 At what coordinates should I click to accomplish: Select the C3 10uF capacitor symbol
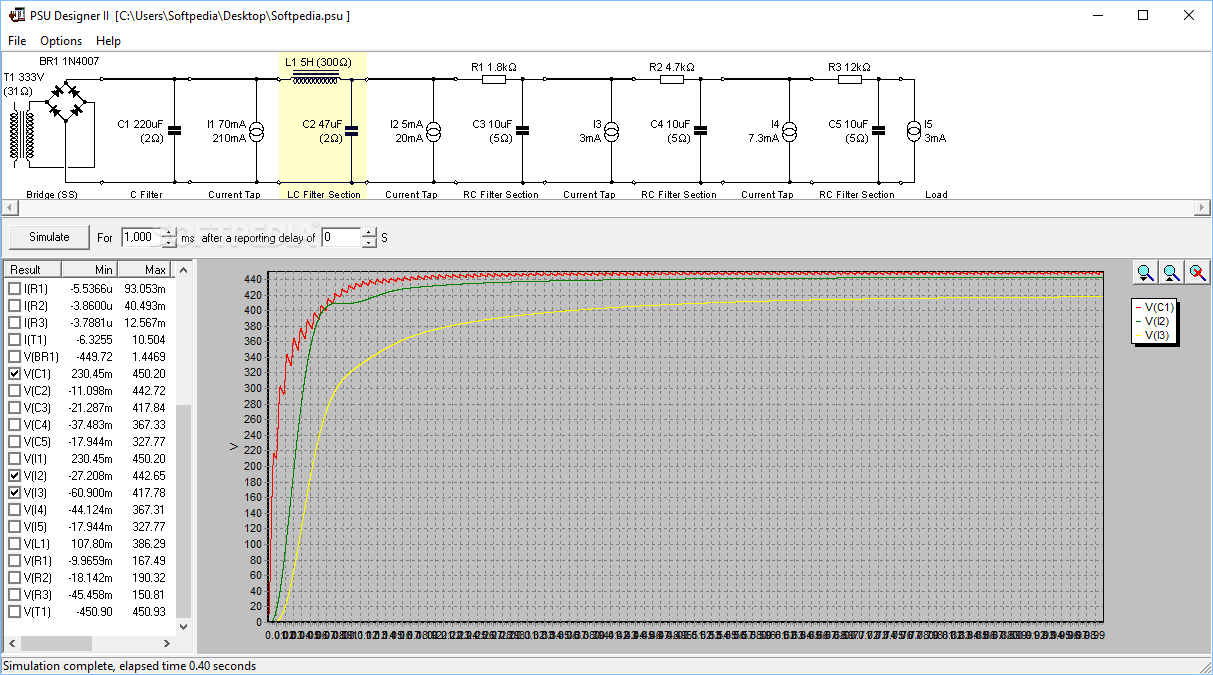tap(522, 129)
